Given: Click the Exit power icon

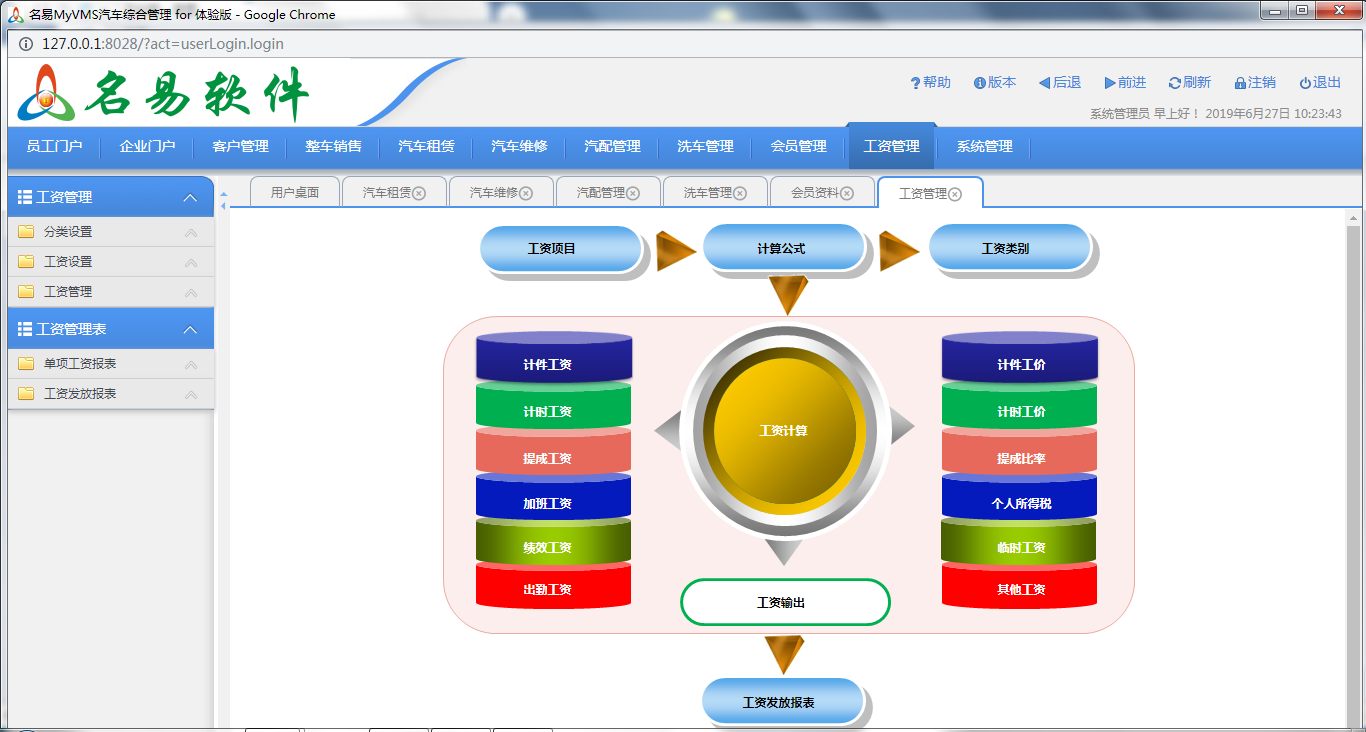Looking at the screenshot, I should click(x=1305, y=83).
